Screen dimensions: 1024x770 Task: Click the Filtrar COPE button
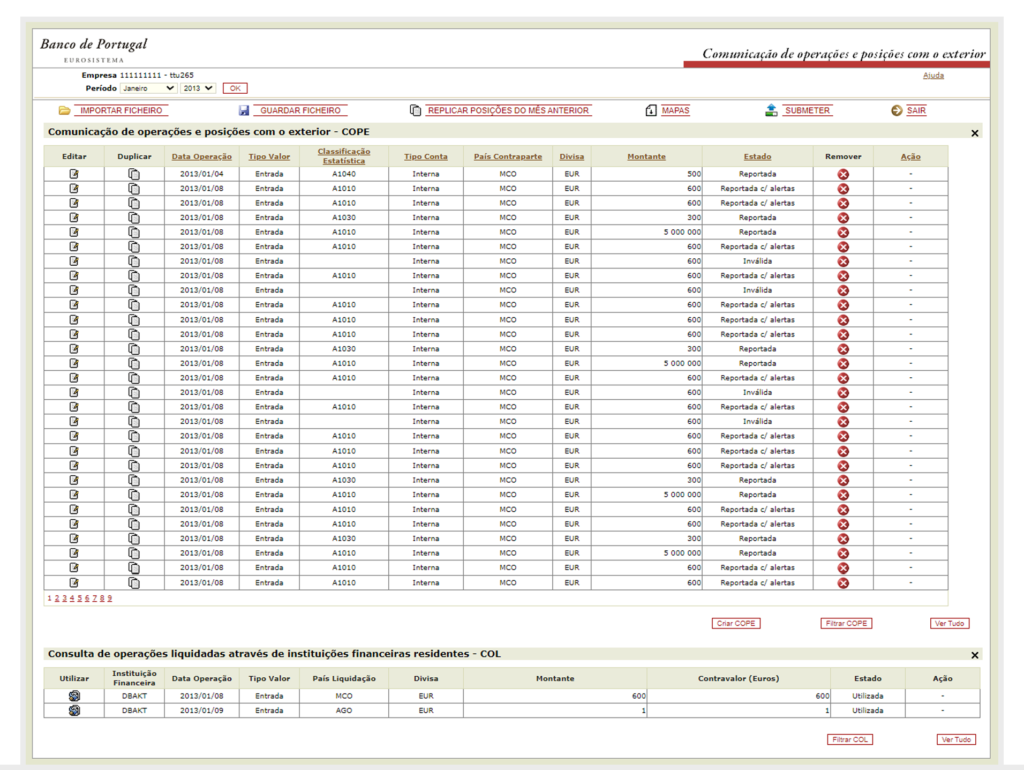coord(846,624)
